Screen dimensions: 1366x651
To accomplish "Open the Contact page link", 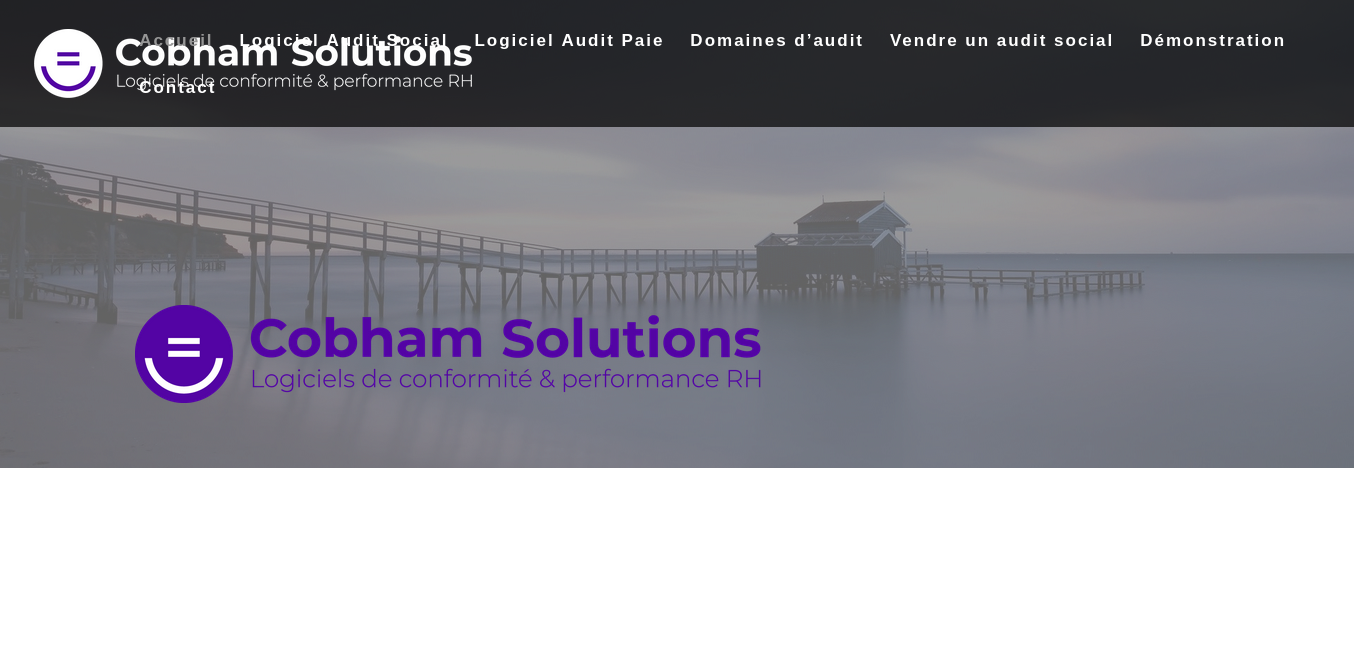I will 177,87.
